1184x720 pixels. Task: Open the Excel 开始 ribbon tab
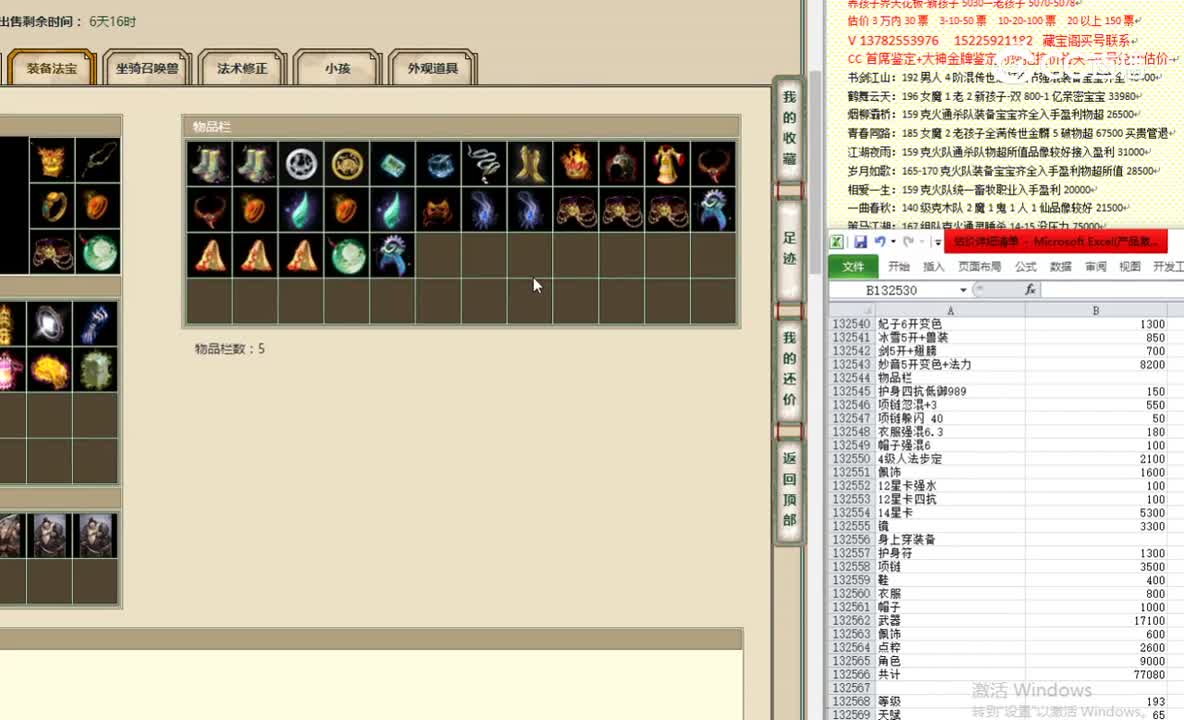899,266
